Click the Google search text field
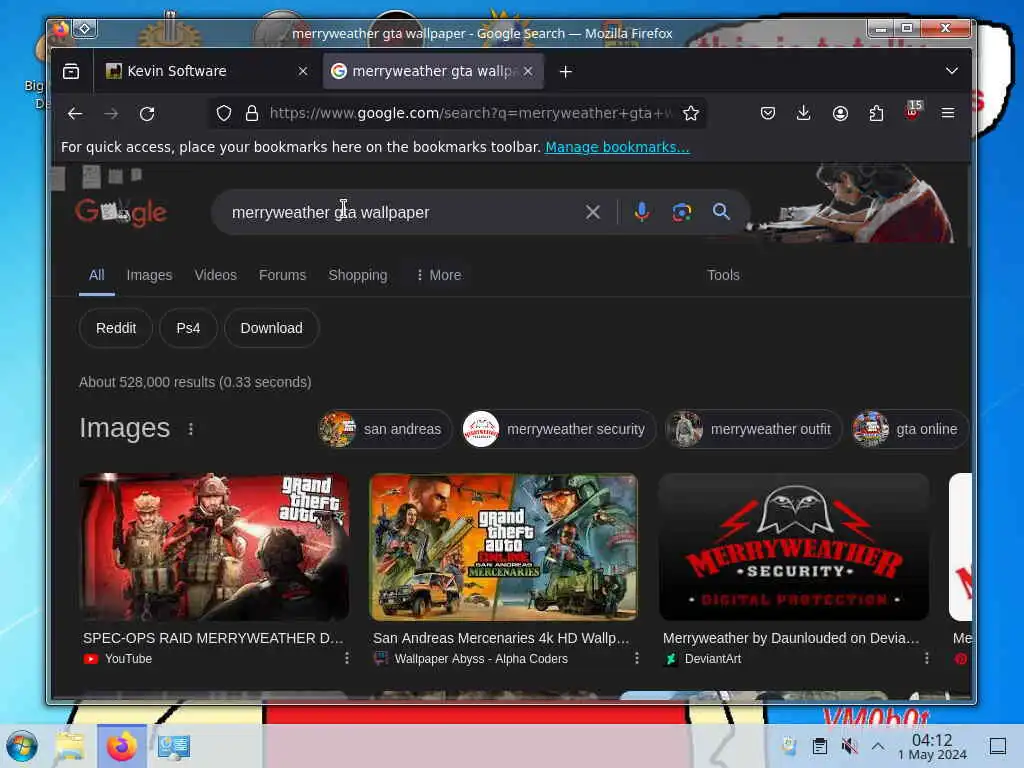 point(398,212)
